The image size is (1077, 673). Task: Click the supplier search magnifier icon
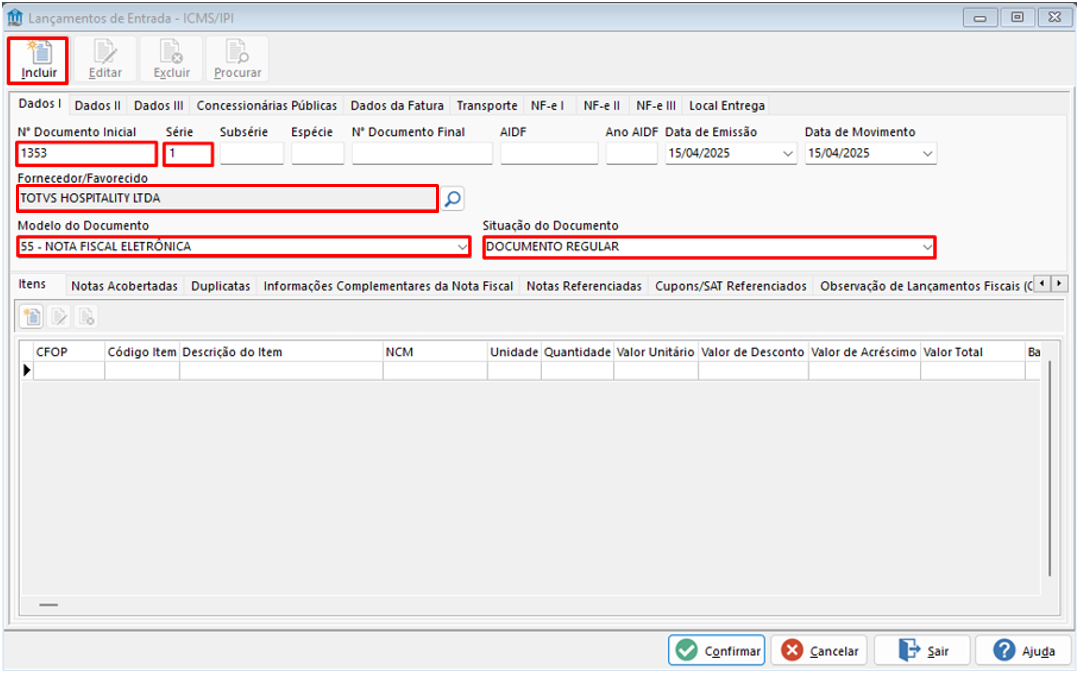453,199
